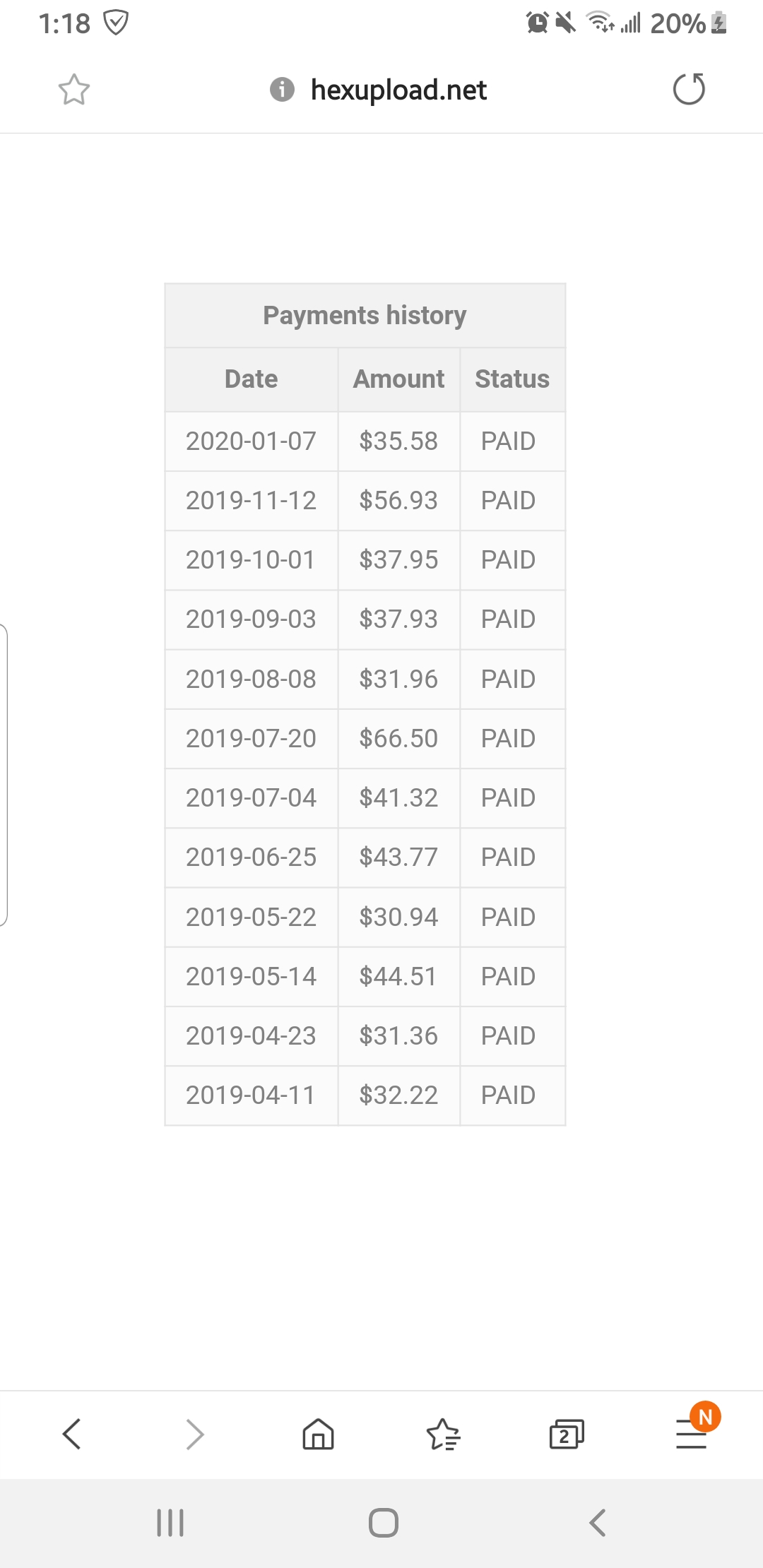Tap the hexupload.net address bar
Image resolution: width=763 pixels, height=1568 pixels.
click(x=398, y=90)
